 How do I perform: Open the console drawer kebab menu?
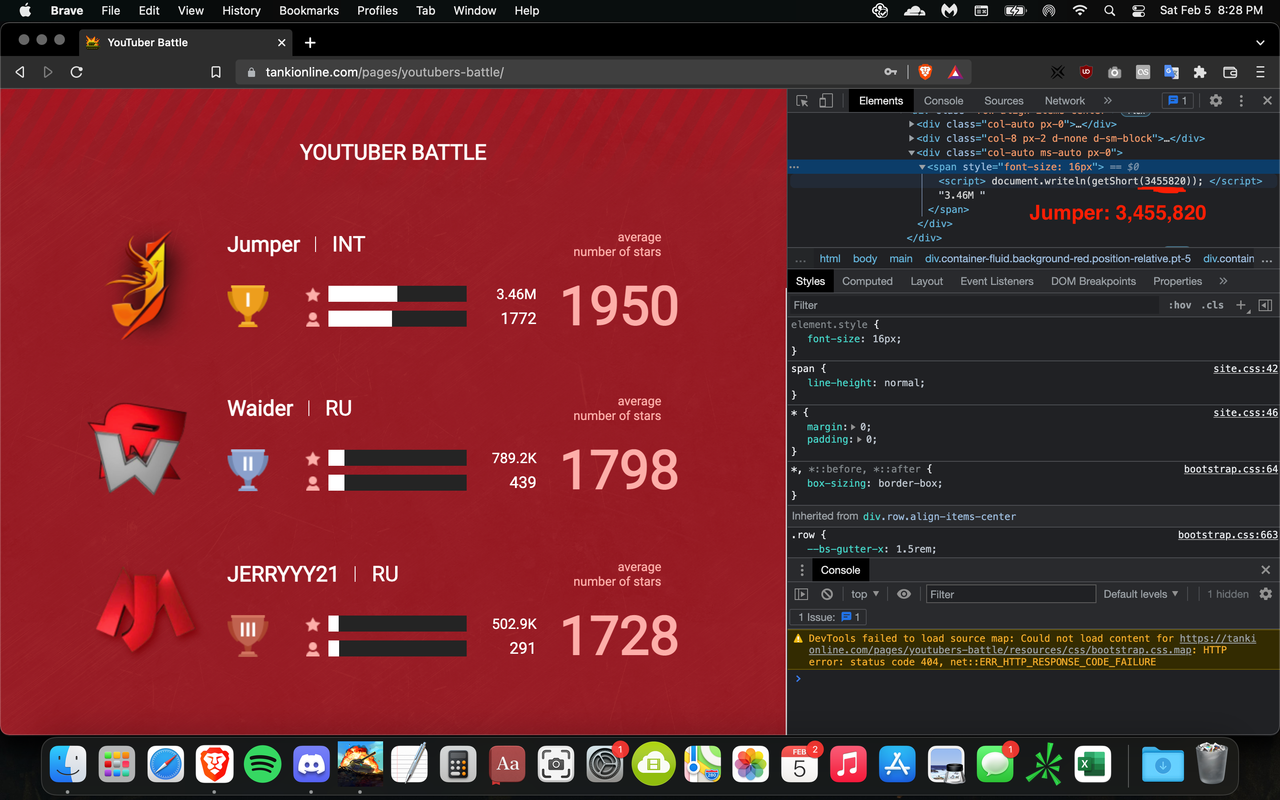(801, 570)
